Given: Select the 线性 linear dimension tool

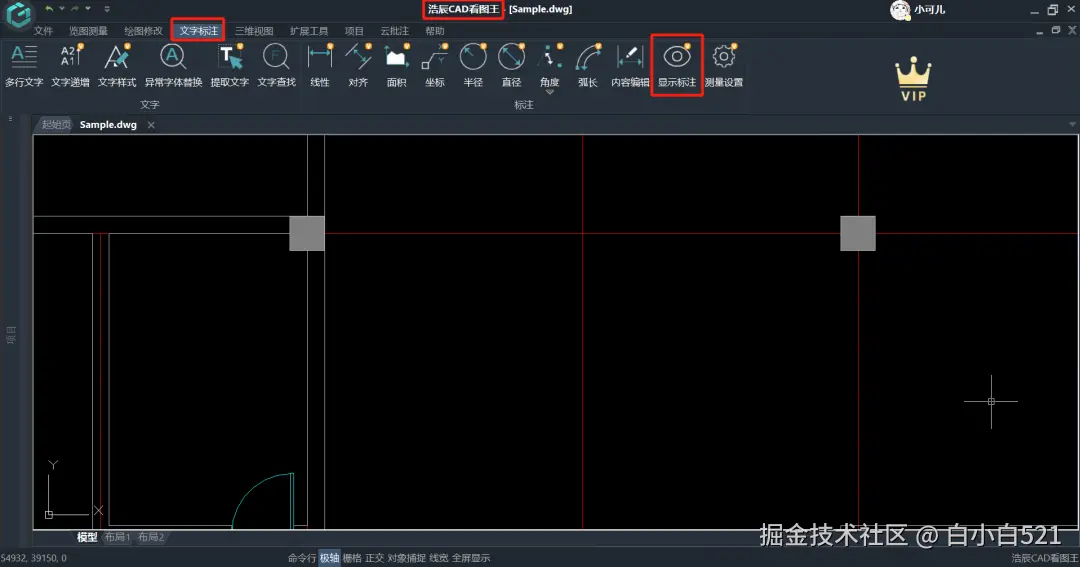Looking at the screenshot, I should pos(320,65).
